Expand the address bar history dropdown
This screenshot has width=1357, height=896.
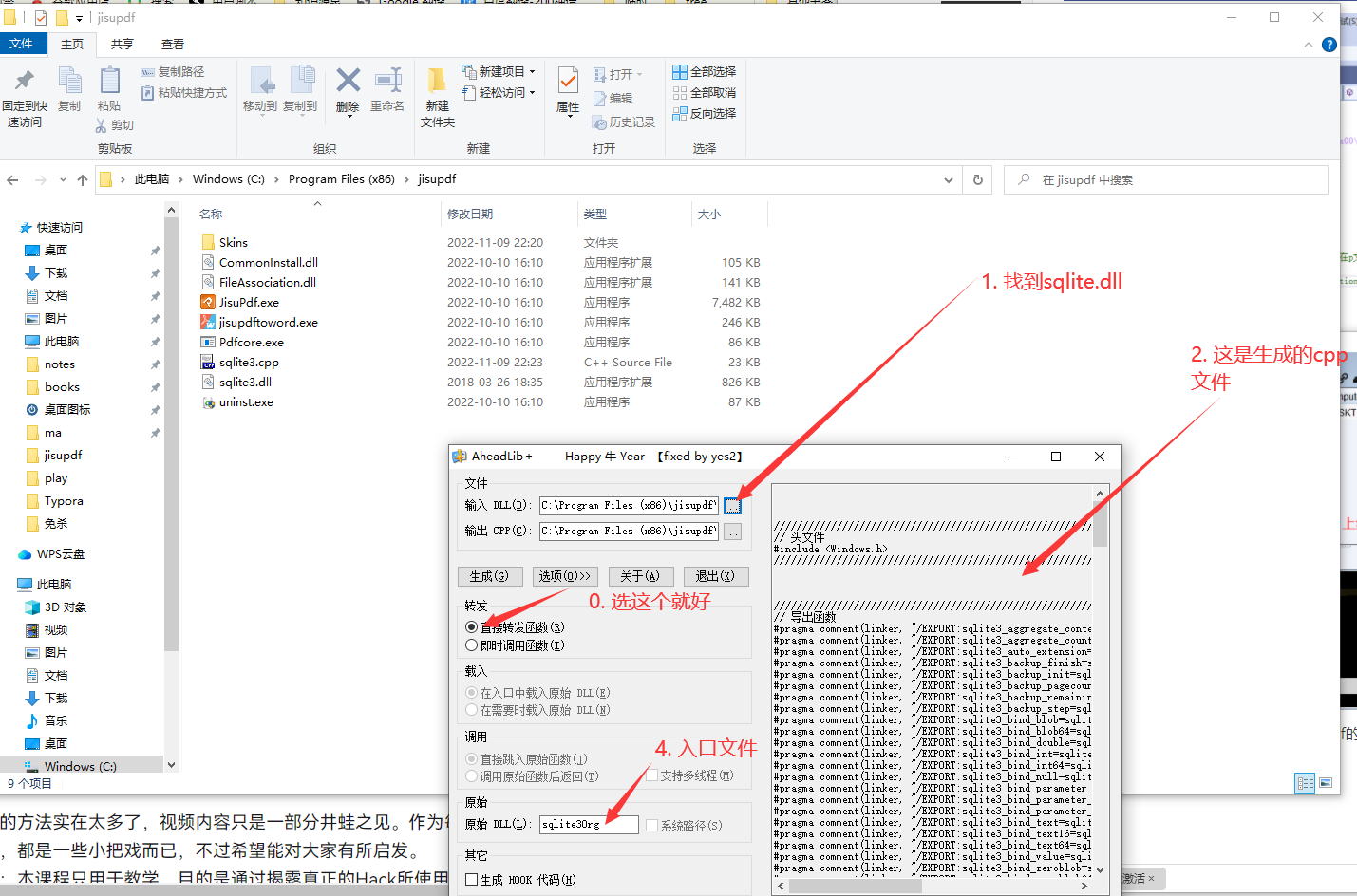(948, 180)
